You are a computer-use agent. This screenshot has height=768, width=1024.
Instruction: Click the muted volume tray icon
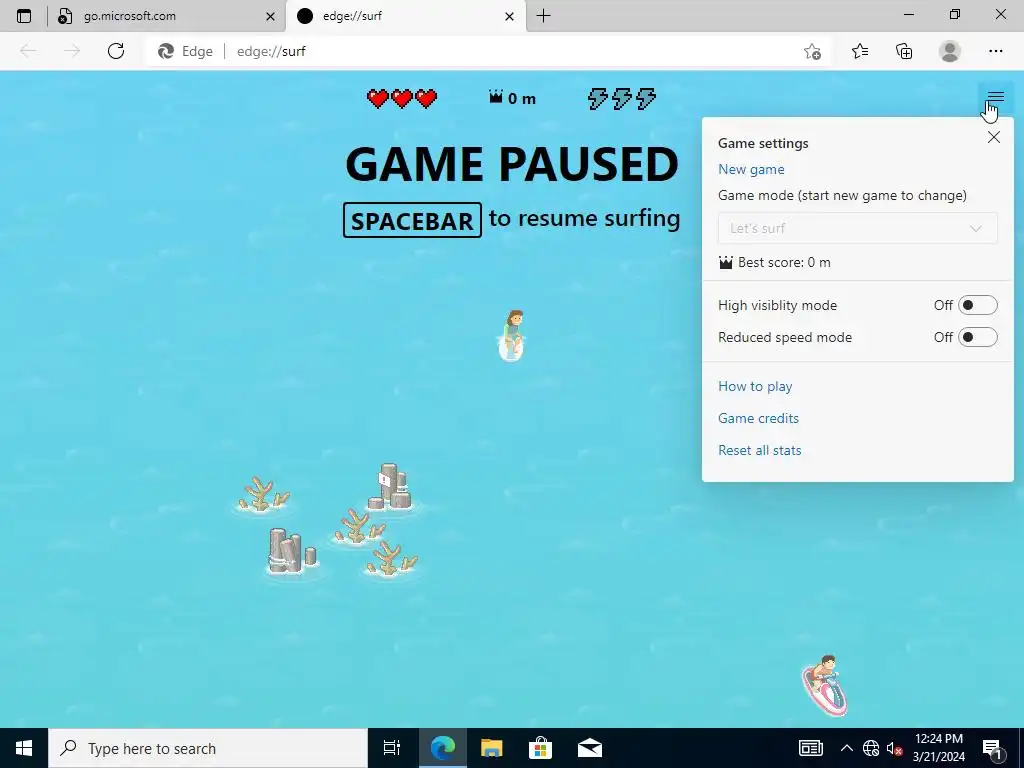(x=894, y=748)
